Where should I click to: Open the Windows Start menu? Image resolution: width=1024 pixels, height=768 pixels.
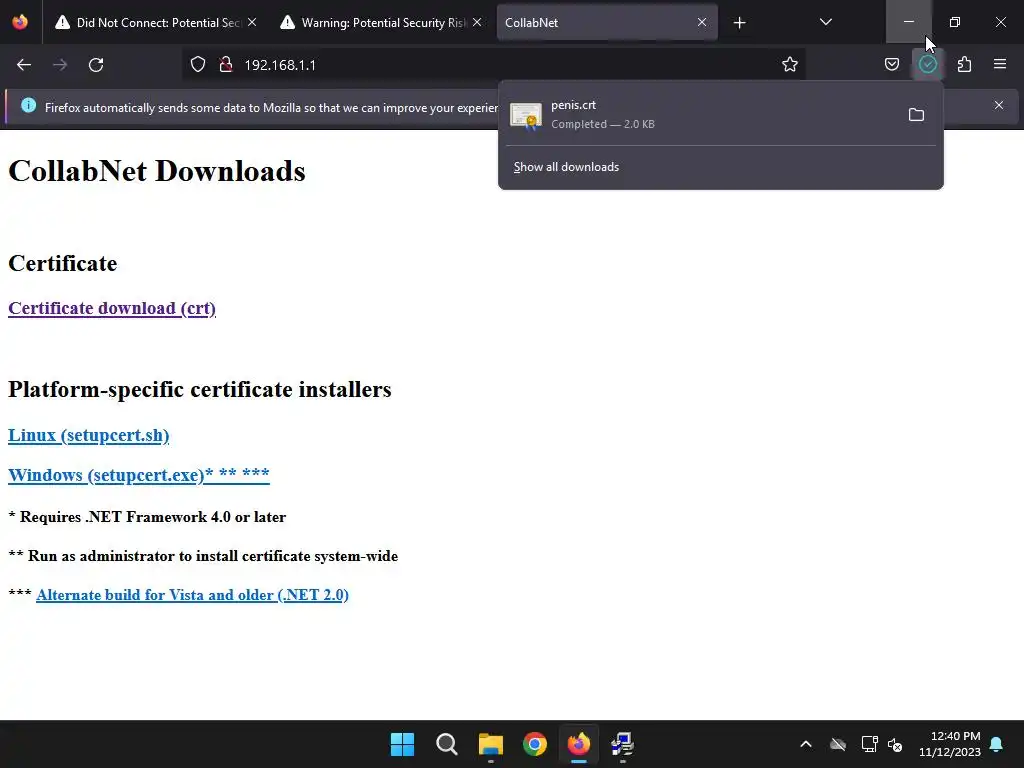(x=402, y=744)
